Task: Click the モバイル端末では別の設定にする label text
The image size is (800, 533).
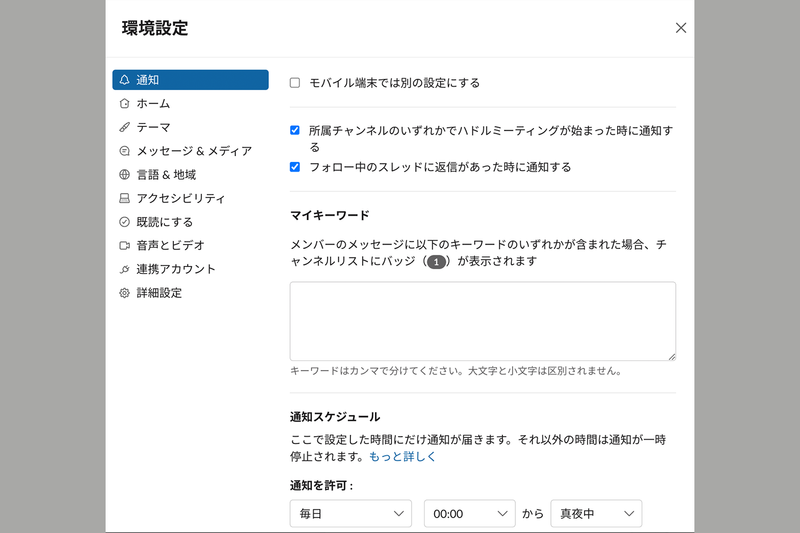Action: coord(394,83)
